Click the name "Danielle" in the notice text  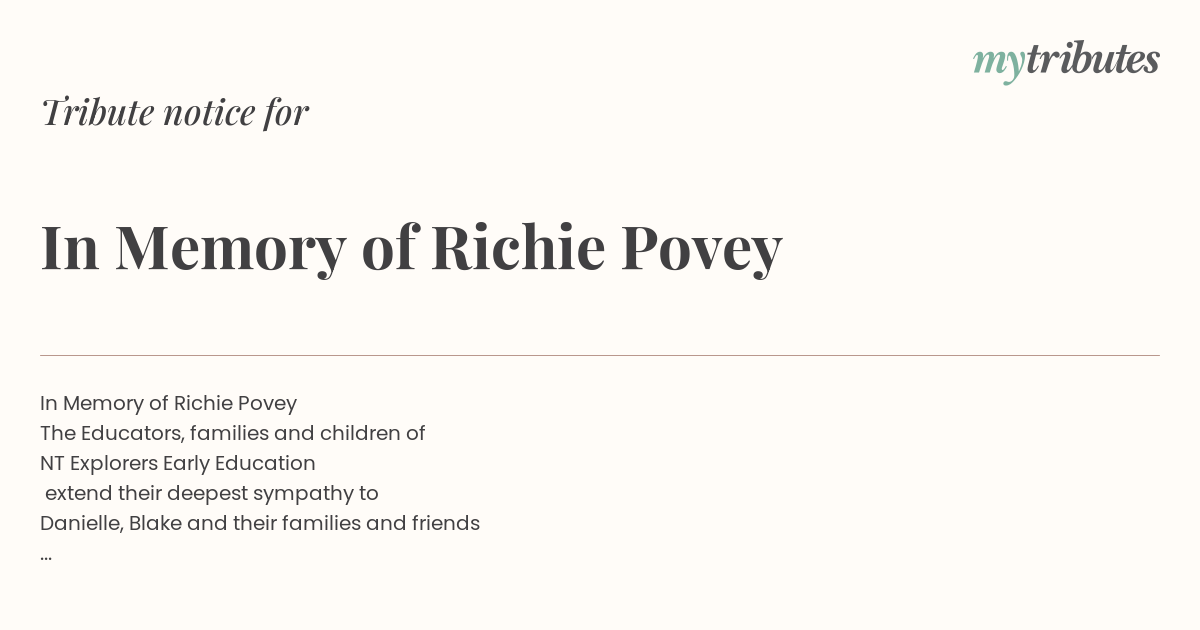[x=82, y=523]
